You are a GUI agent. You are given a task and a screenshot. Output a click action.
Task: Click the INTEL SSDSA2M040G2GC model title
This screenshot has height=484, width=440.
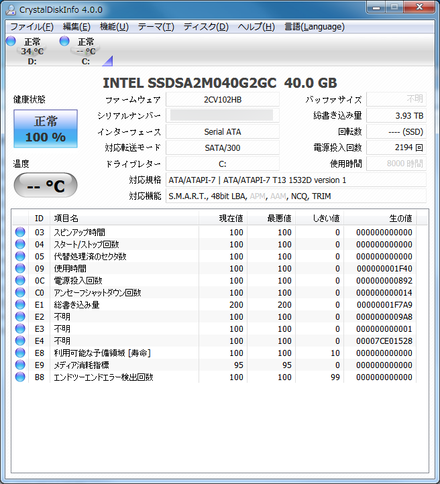(189, 83)
